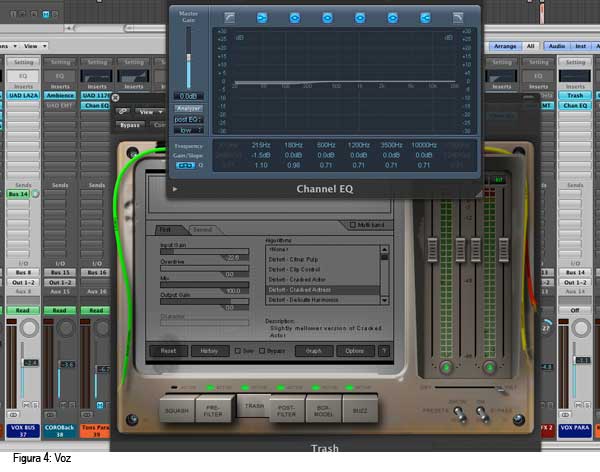Click the right green meter knob in Trash
Image resolution: width=600 pixels, height=472 pixels.
click(489, 367)
